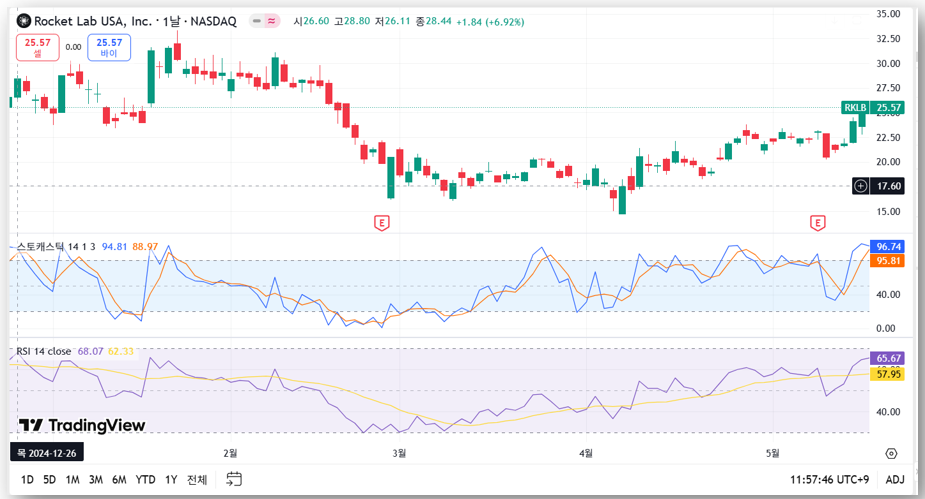Click the +1.84 (+6.92%) change text
The width and height of the screenshot is (925, 499).
click(x=490, y=22)
